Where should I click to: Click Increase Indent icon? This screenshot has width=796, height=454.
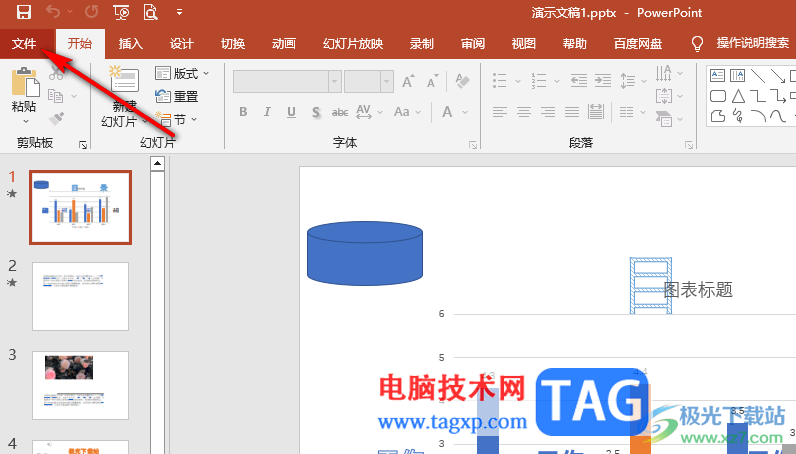[603, 81]
